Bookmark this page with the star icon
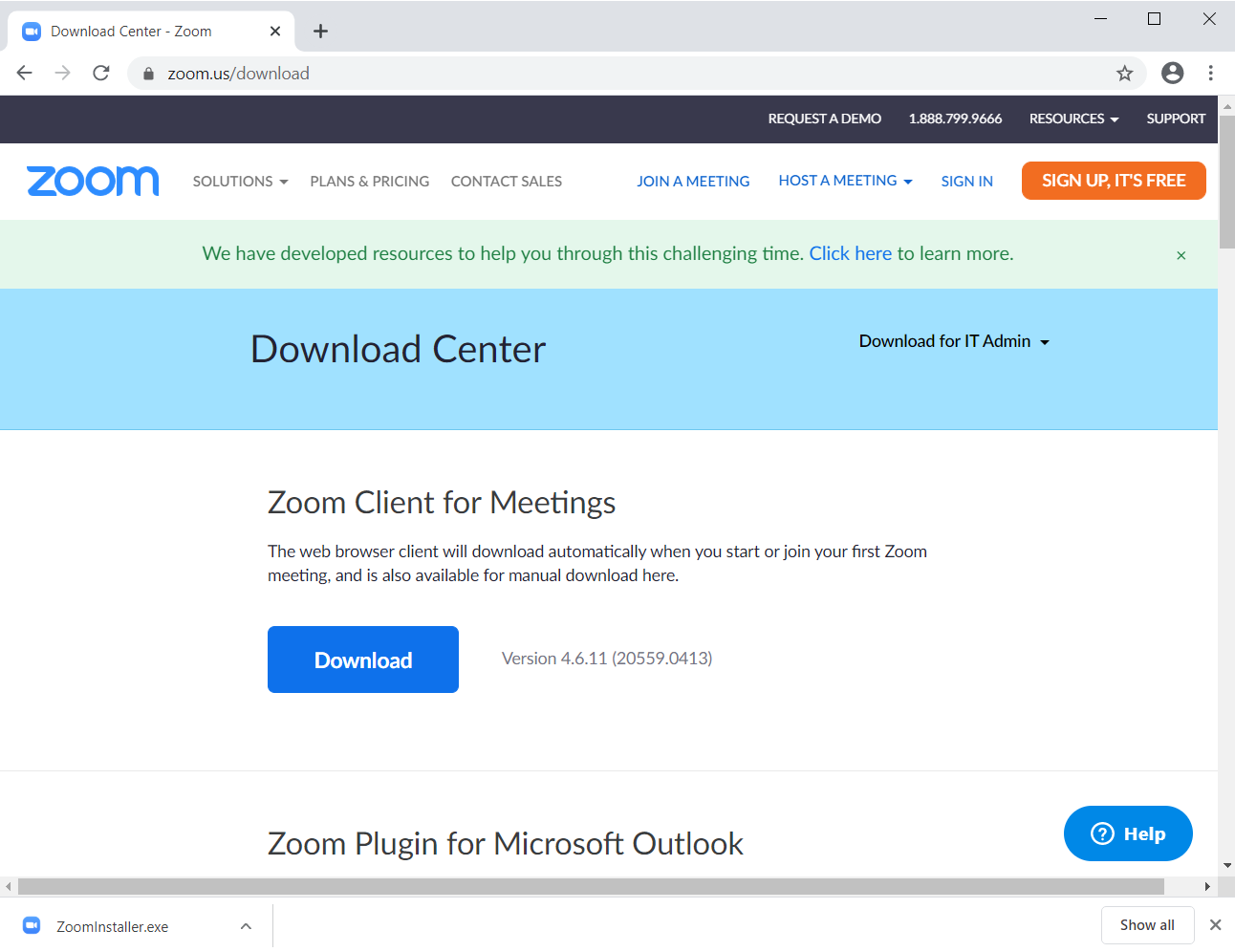1235x952 pixels. 1124,73
